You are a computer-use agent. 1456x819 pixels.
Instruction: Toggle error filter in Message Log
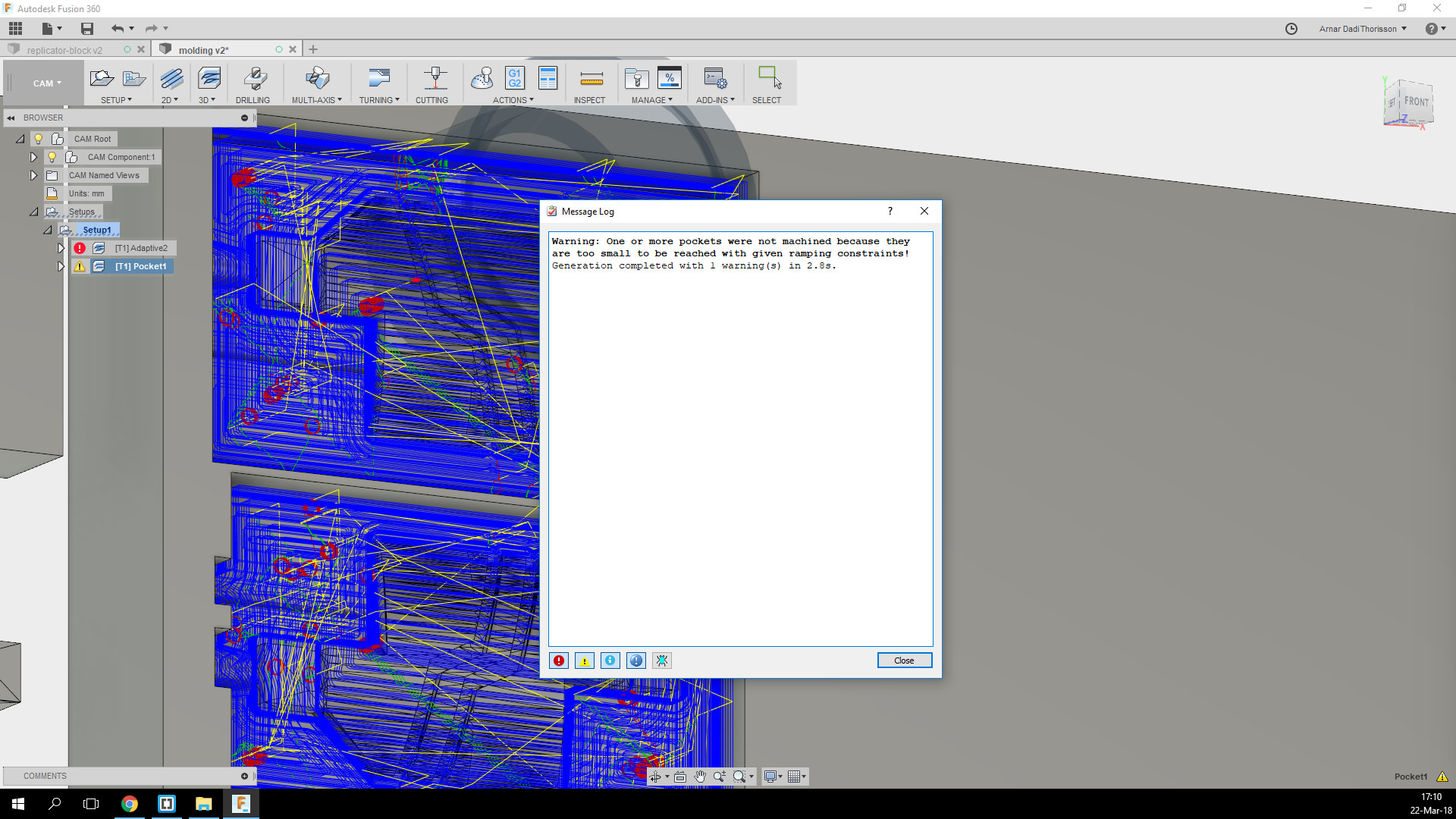(x=559, y=661)
